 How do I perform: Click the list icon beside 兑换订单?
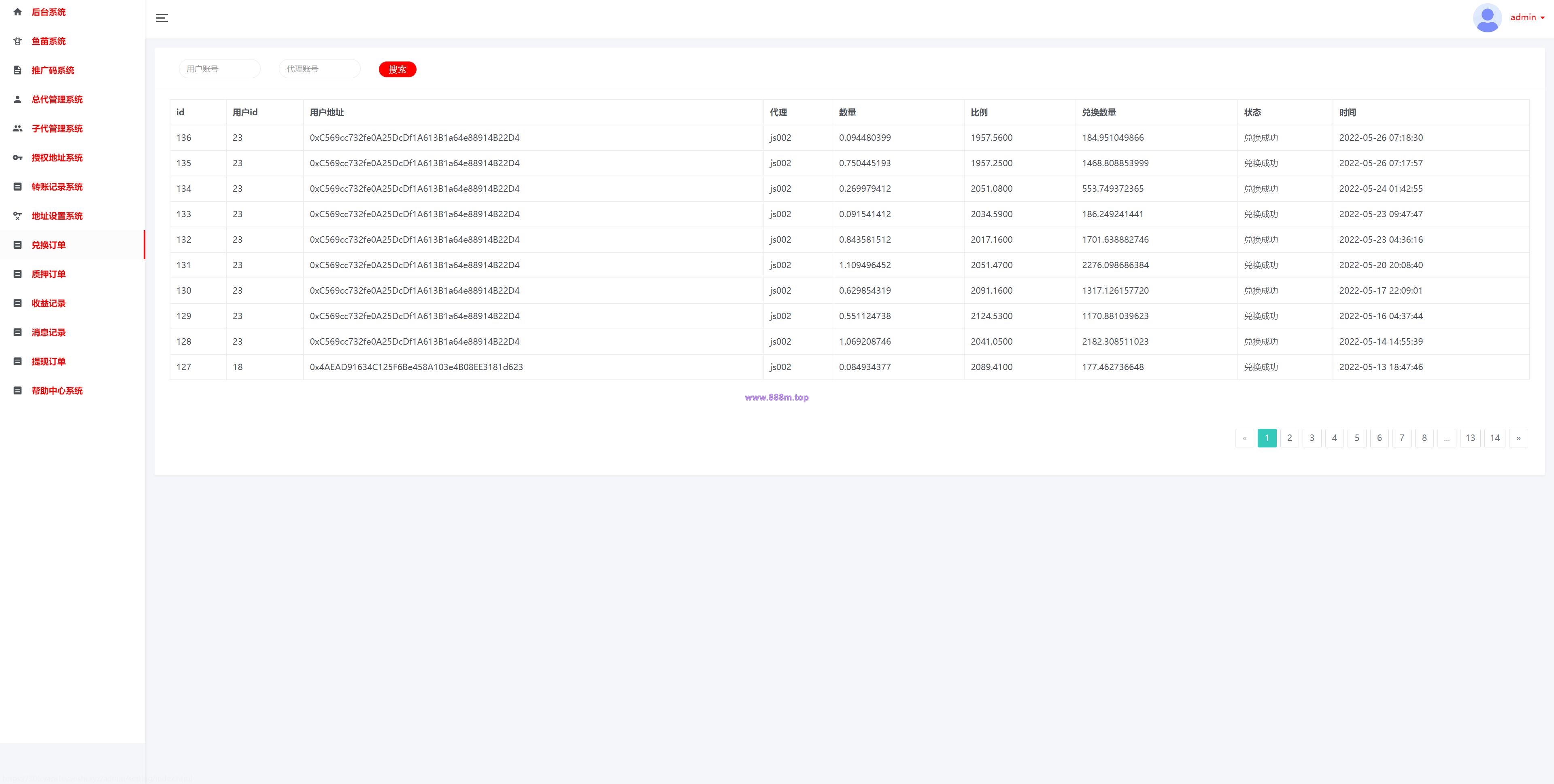click(17, 245)
